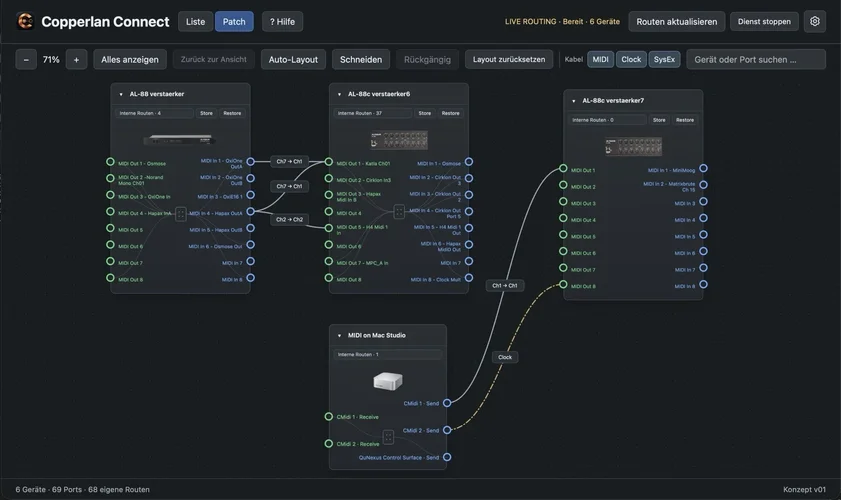The image size is (841, 500).
Task: Select the CMidi 2 - Receive port circle
Action: pyautogui.click(x=329, y=443)
